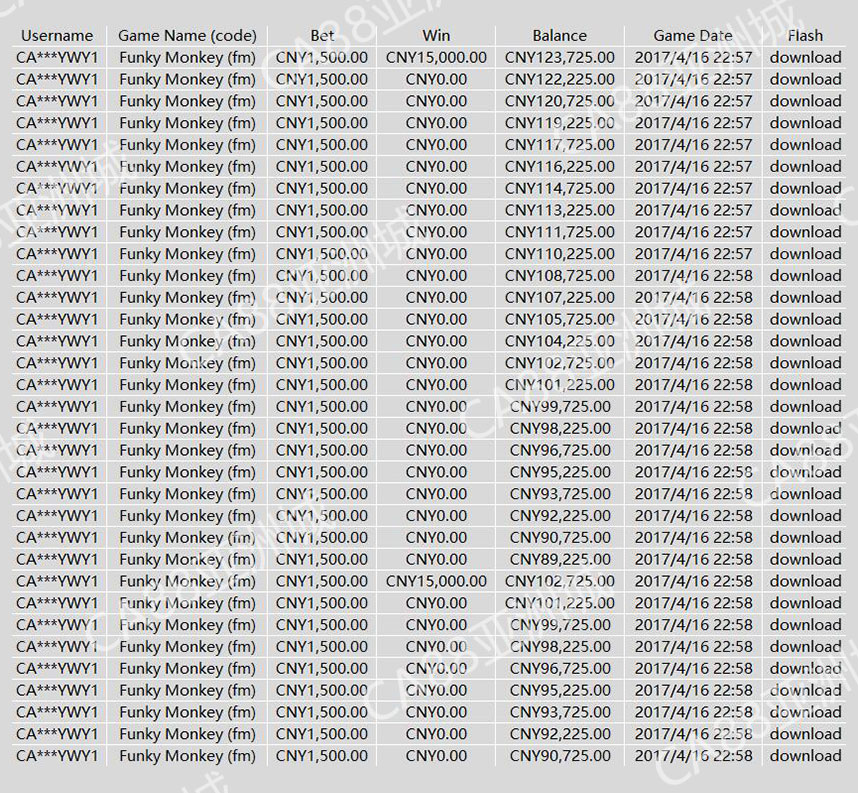Click the CNY104,225.00 balance cell
Viewport: 858px width, 793px height.
point(559,341)
